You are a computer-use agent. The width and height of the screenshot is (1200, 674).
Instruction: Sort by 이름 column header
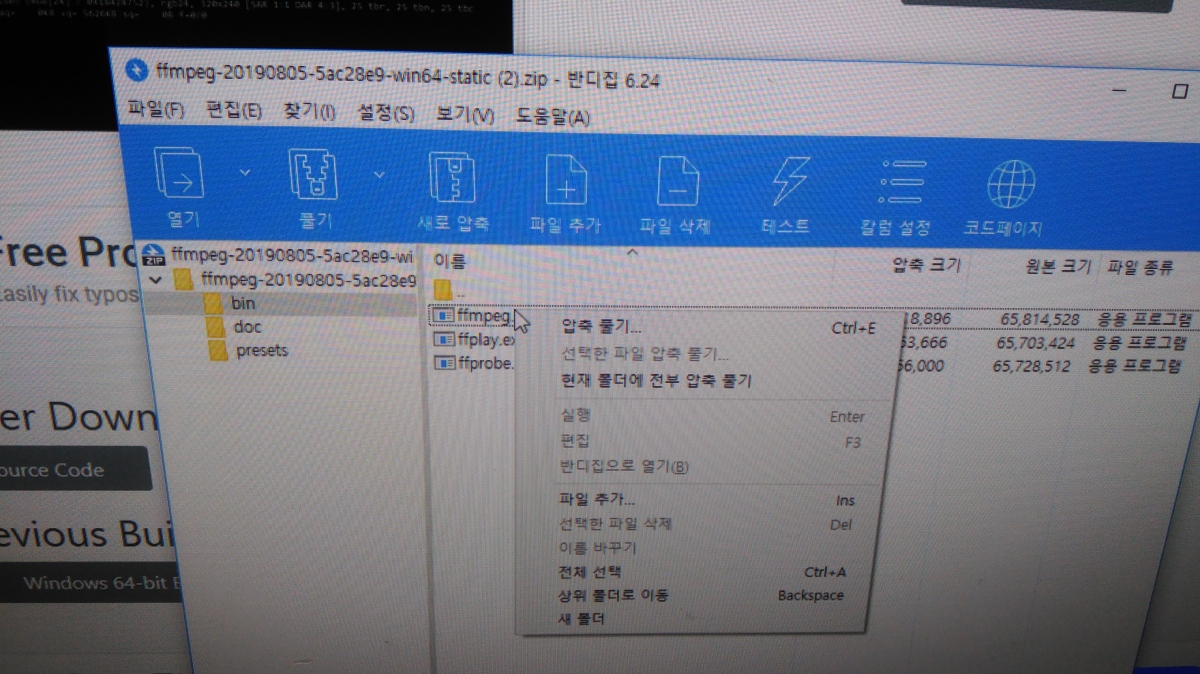pyautogui.click(x=451, y=261)
